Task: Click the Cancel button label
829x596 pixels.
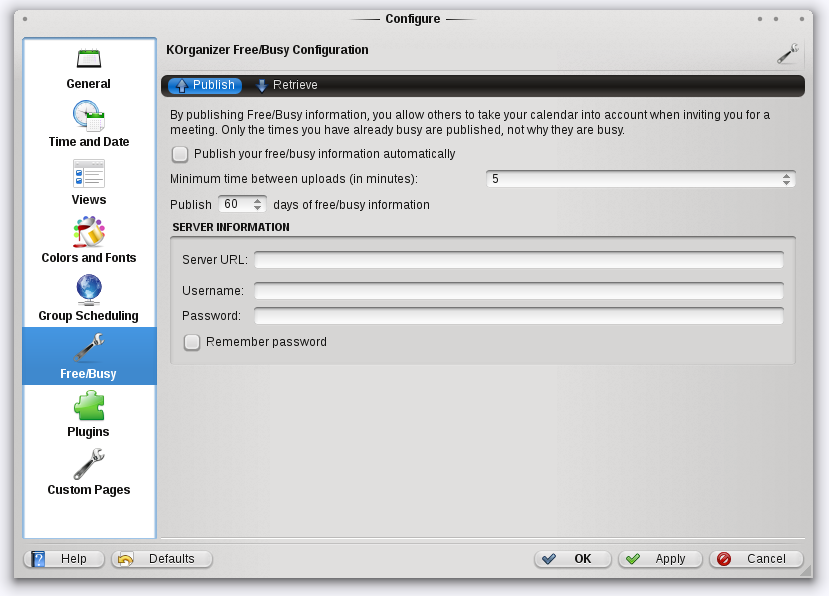Action: 766,559
